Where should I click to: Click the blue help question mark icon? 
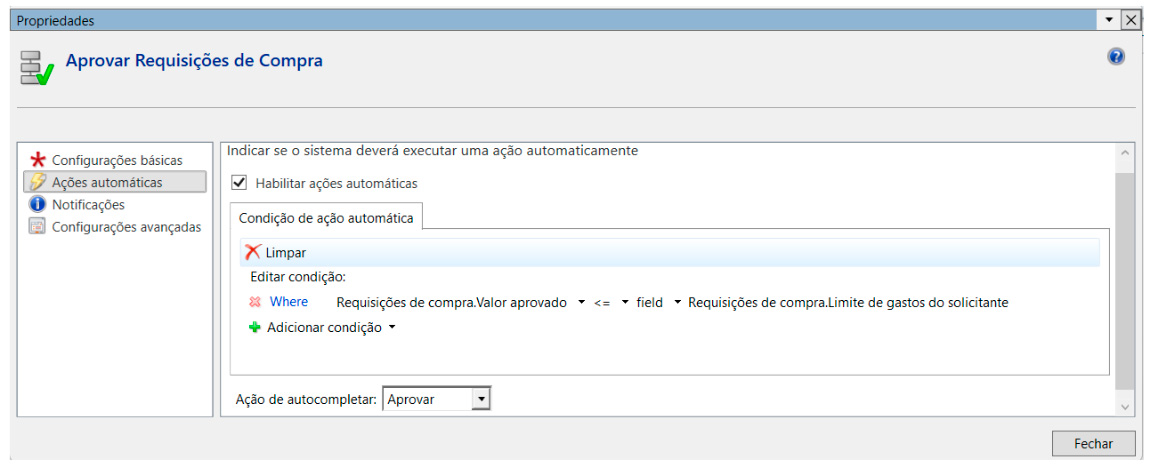coord(1116,57)
